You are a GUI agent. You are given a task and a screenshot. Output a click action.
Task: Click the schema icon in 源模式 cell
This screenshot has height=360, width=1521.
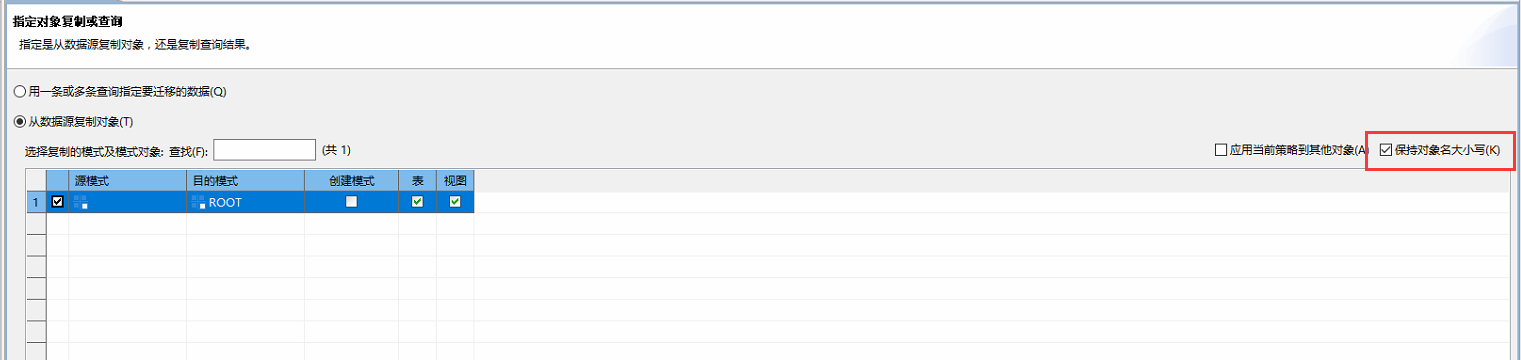(81, 202)
